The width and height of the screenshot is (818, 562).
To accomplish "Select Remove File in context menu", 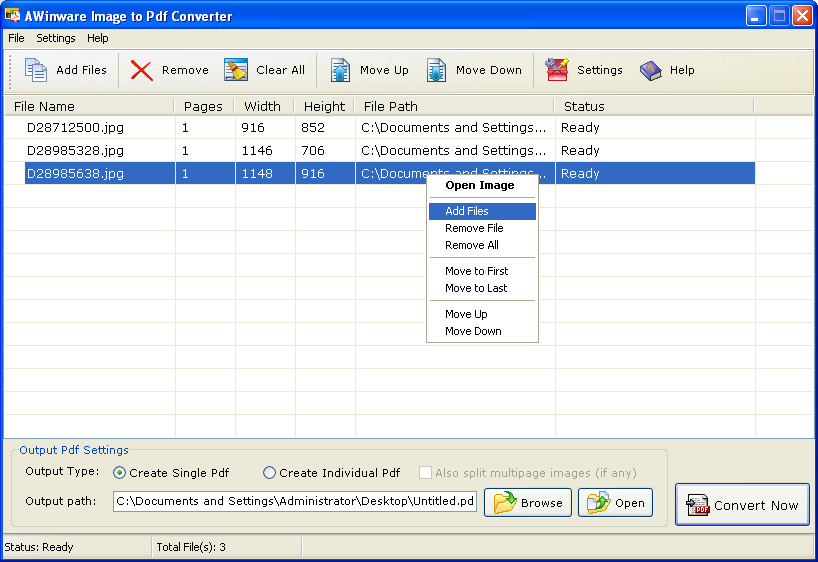I will 482,228.
